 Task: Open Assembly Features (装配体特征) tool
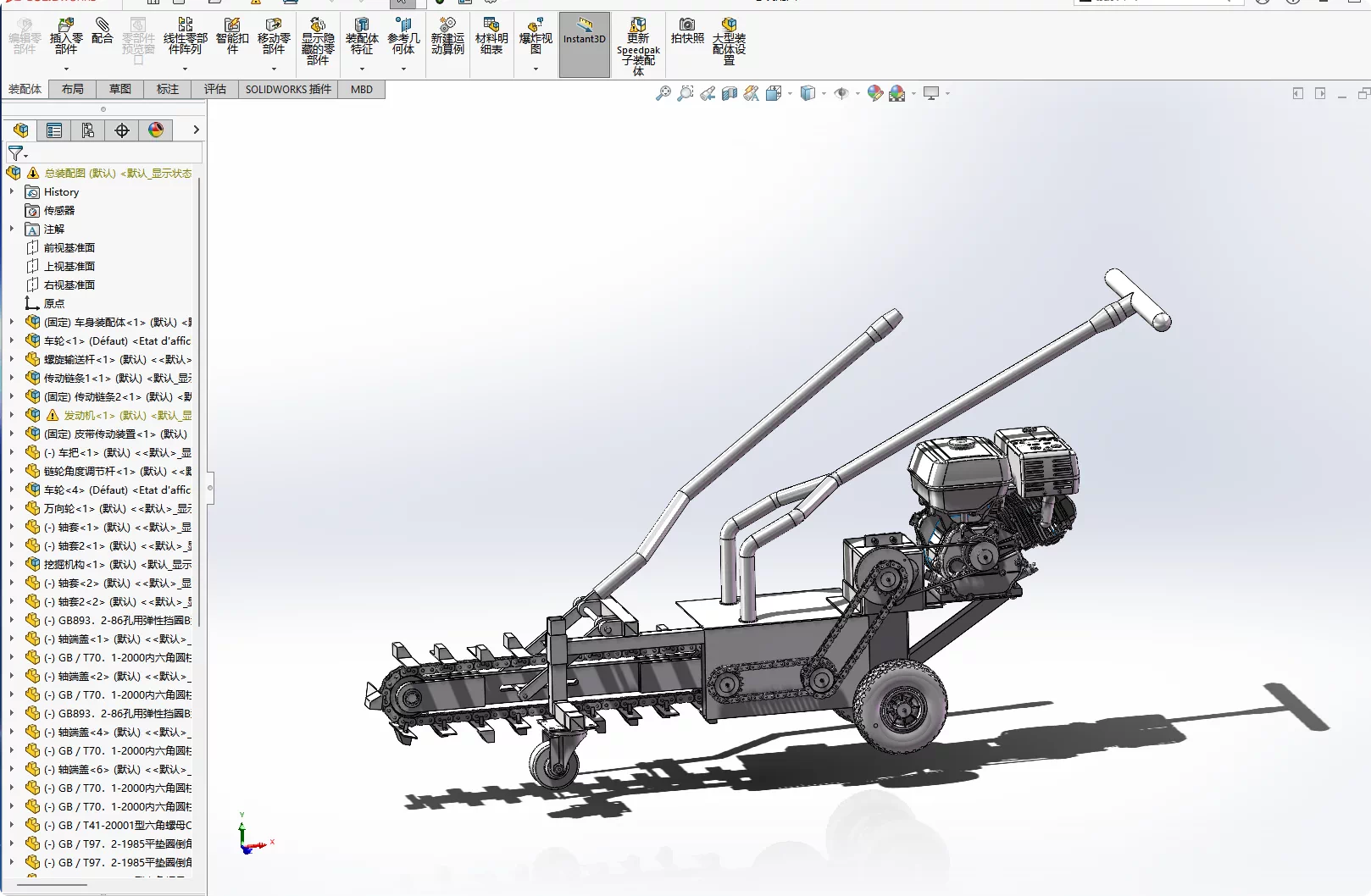(362, 37)
